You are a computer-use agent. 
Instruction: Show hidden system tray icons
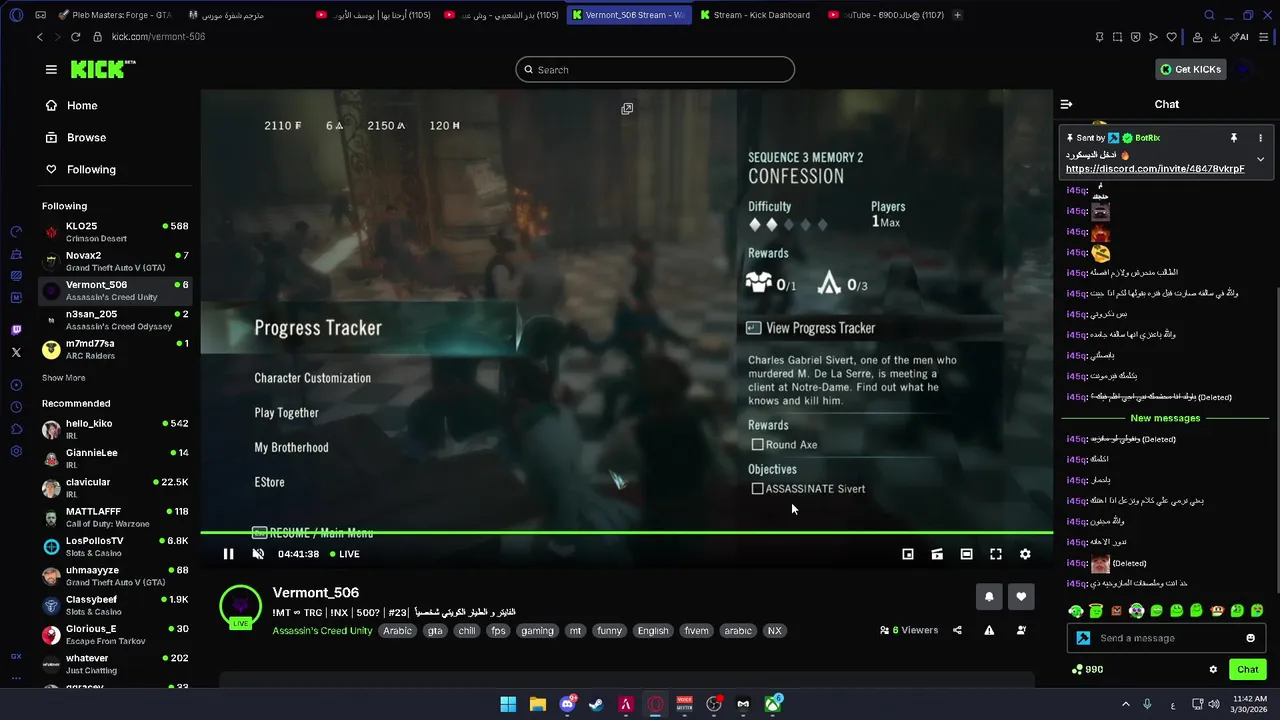[1125, 704]
